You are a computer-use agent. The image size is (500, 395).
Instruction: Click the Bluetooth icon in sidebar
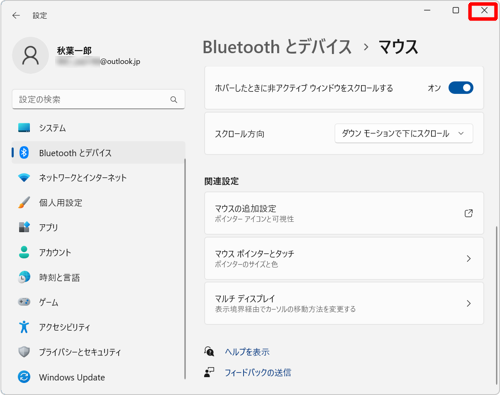coord(24,153)
